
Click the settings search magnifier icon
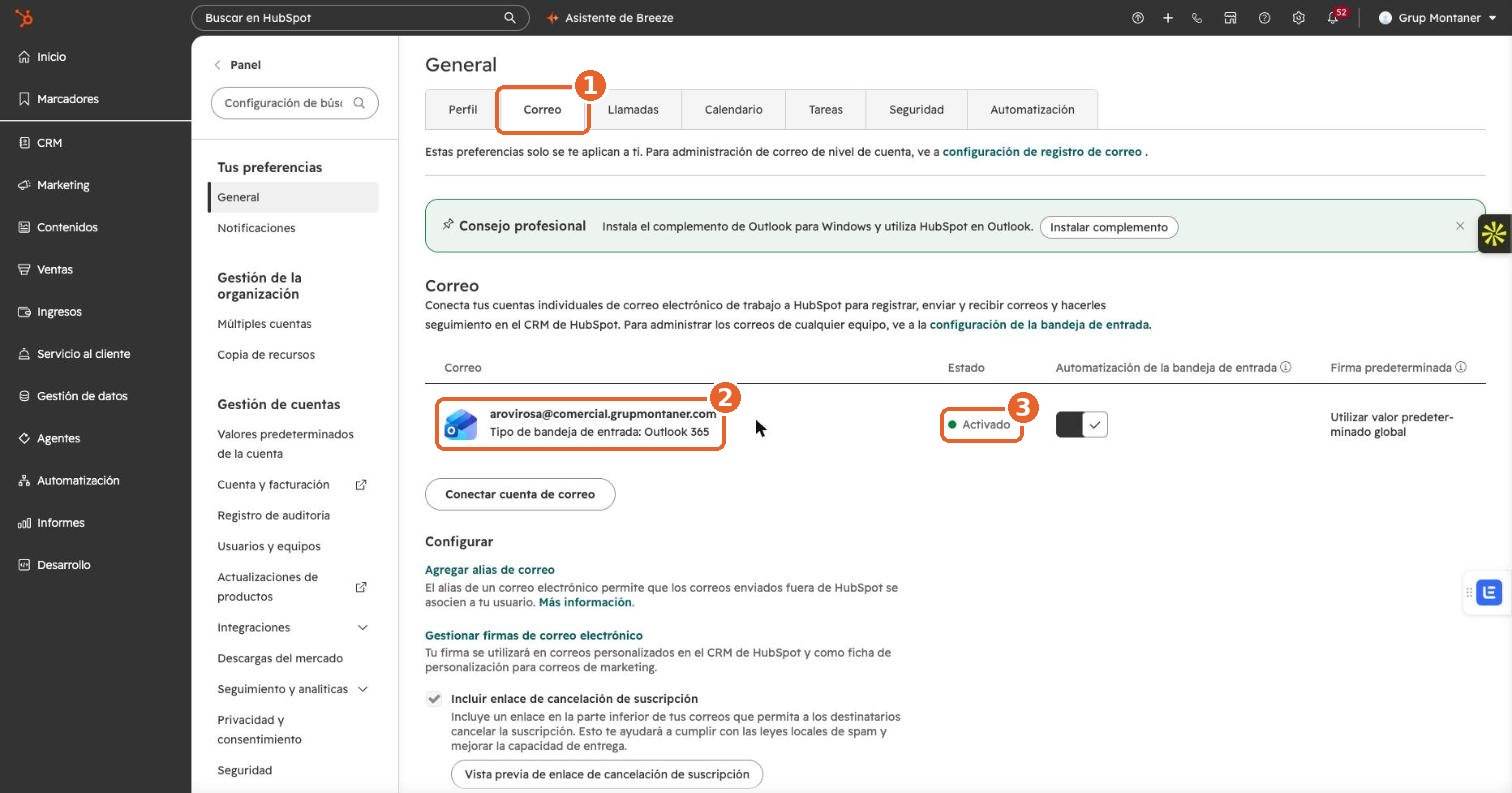click(360, 103)
